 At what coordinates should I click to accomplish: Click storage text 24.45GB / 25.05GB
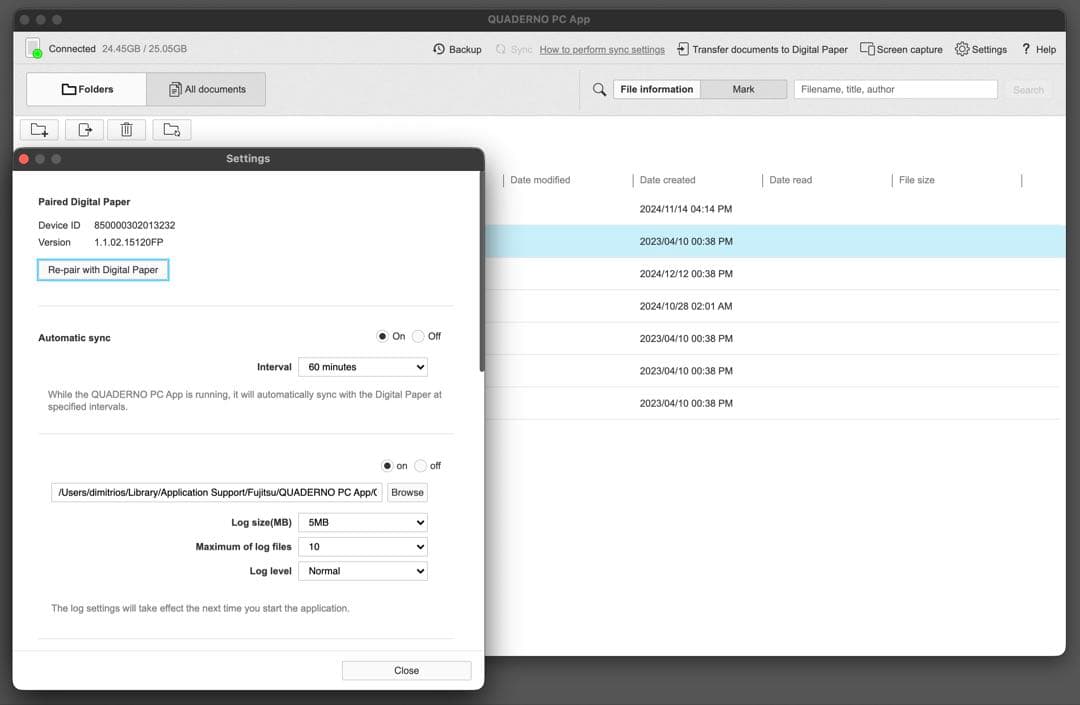coord(144,49)
